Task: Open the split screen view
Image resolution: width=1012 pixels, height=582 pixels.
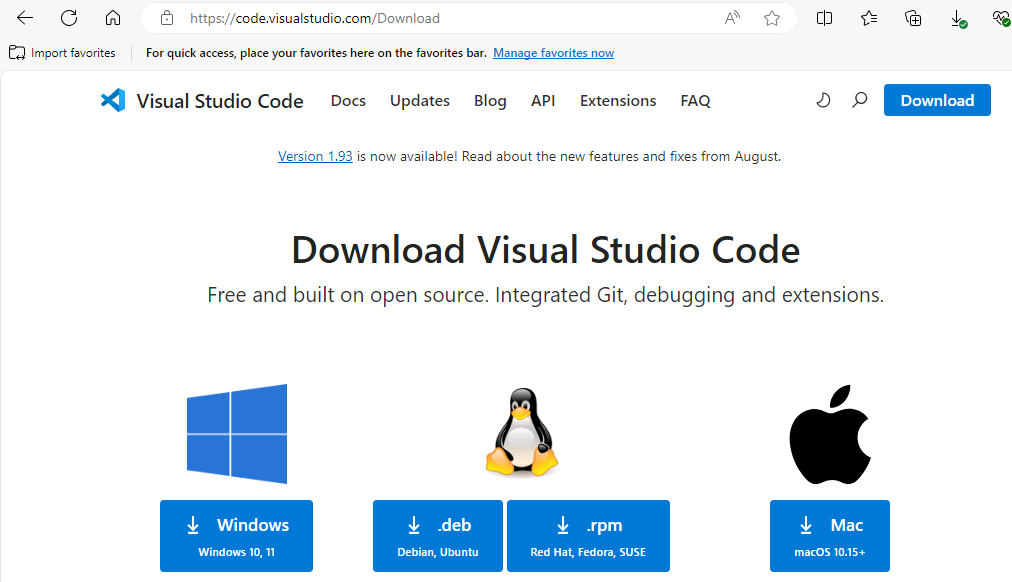Action: point(824,18)
